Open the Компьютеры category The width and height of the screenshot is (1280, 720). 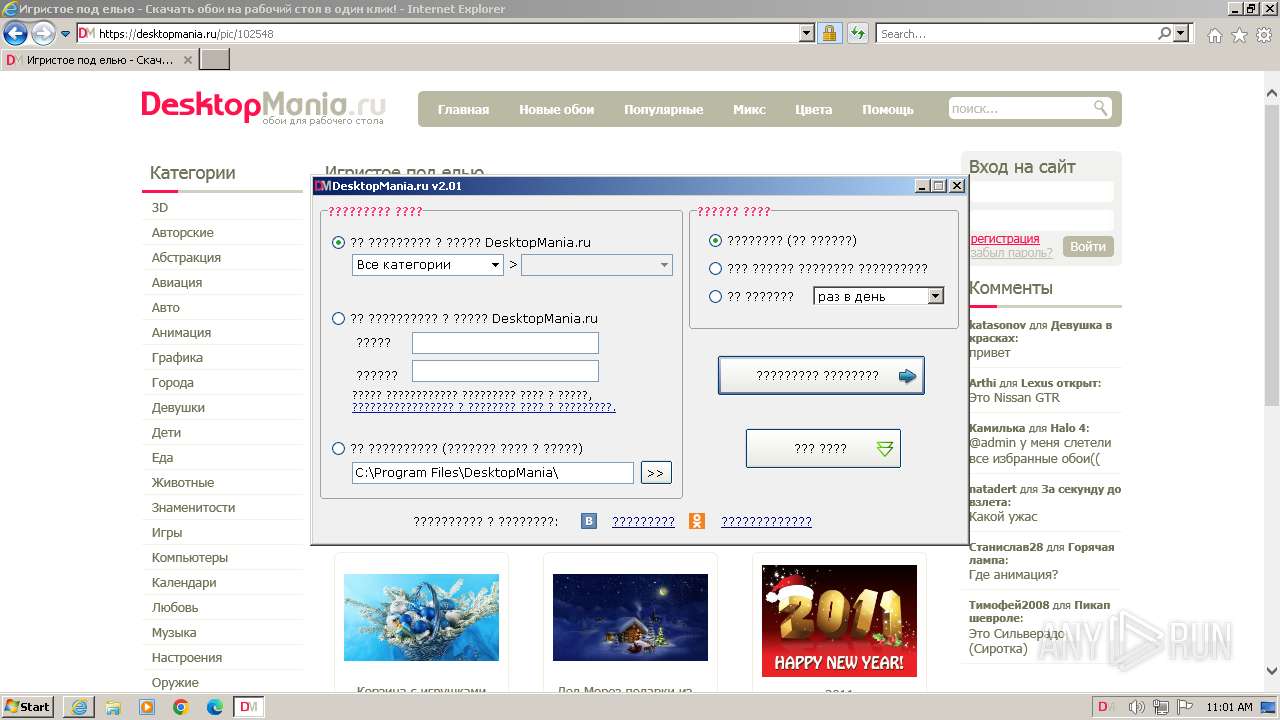190,557
